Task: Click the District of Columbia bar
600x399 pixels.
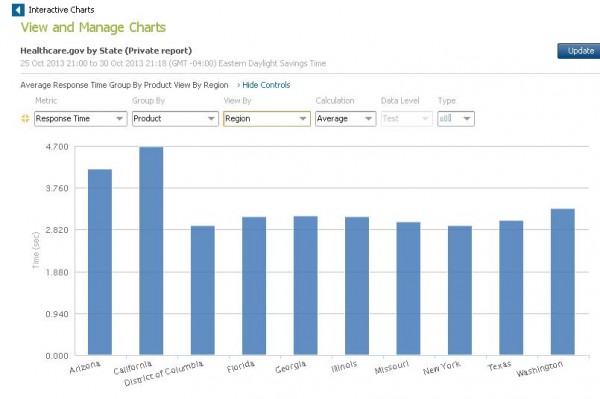Action: (203, 290)
